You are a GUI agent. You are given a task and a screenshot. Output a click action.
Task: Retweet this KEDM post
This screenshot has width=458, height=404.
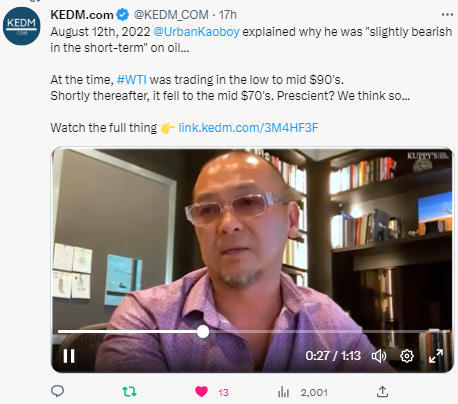(129, 391)
